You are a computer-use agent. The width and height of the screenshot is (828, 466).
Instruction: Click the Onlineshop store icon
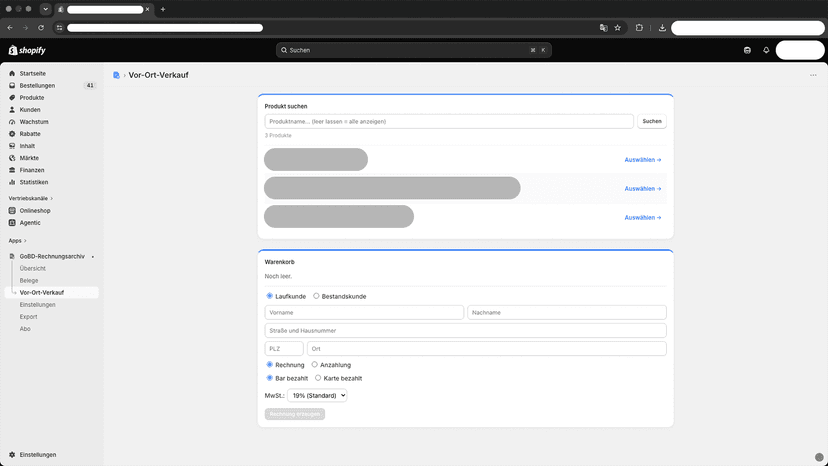12,211
